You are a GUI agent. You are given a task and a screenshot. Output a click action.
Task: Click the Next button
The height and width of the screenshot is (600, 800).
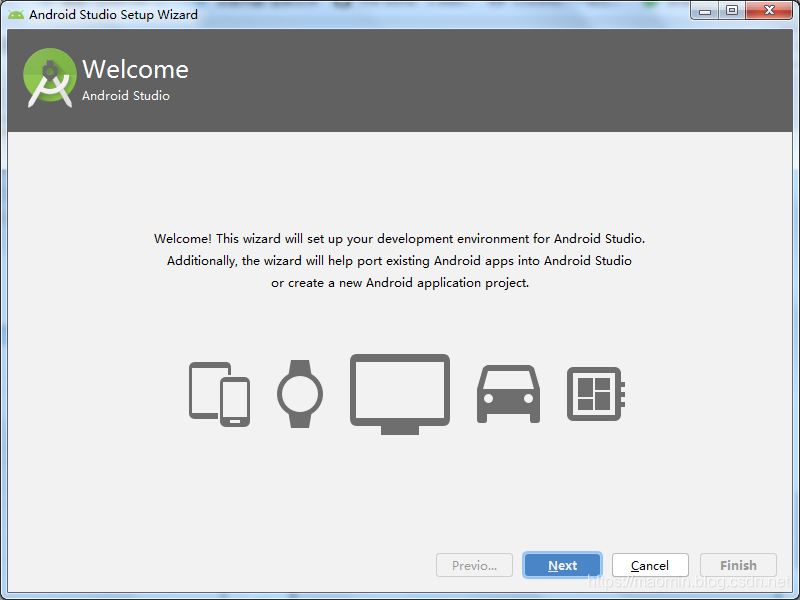[x=562, y=565]
